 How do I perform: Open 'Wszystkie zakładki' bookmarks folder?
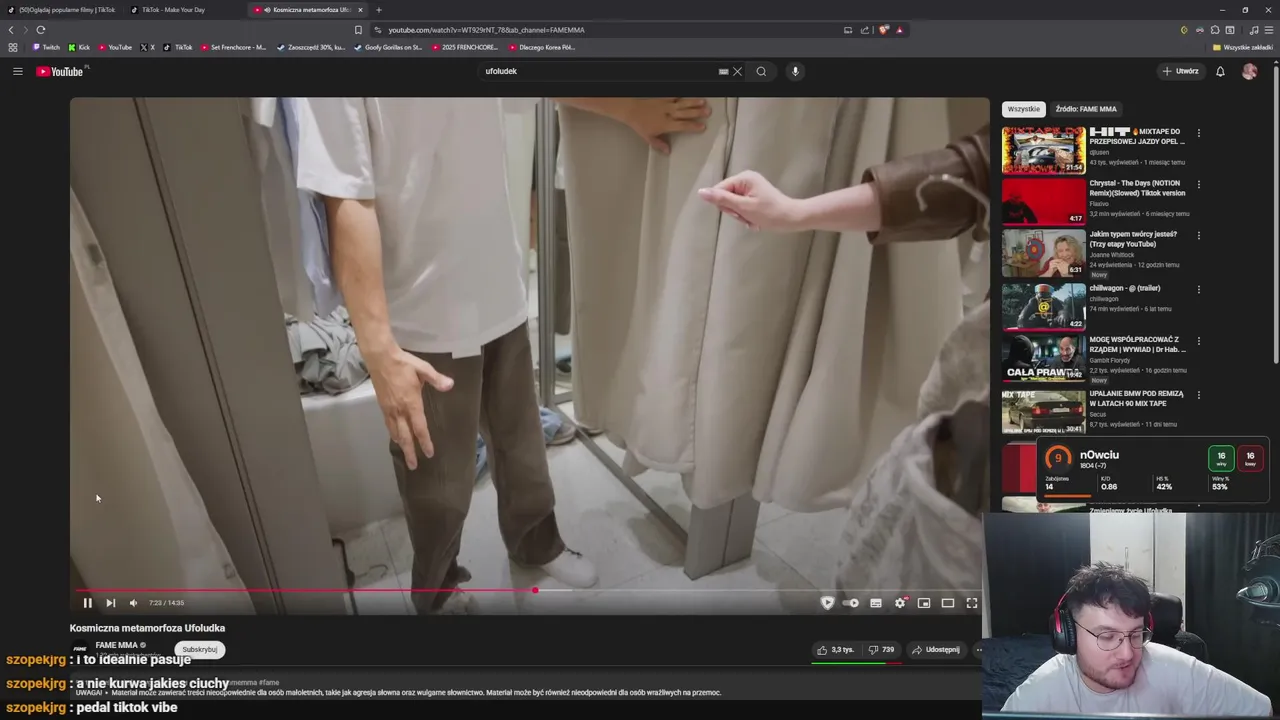[x=1243, y=47]
